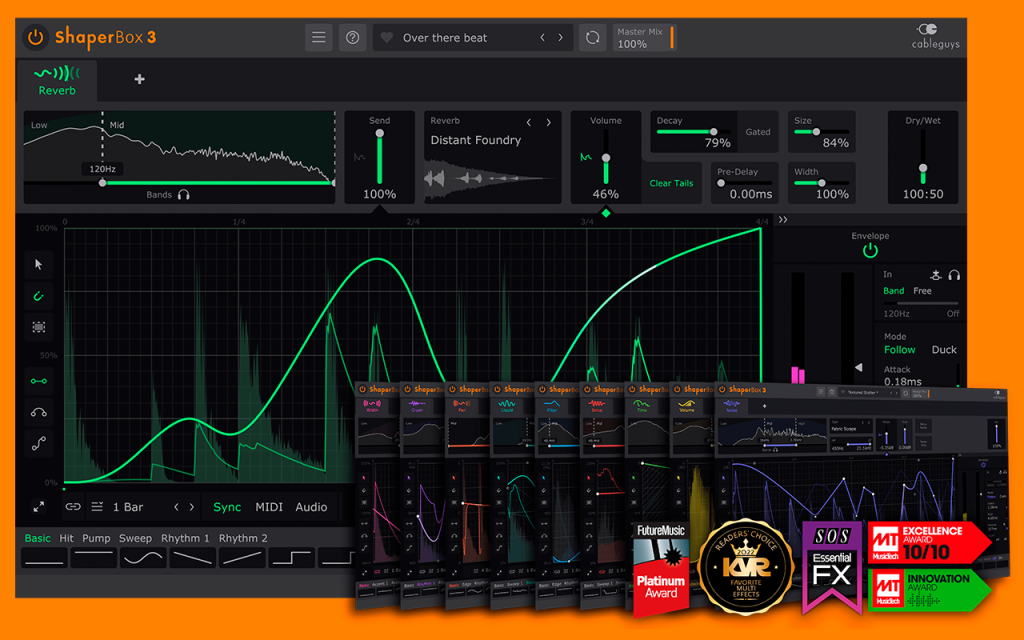This screenshot has height=640, width=1024.
Task: Switch to the Reverb shaper tab
Action: click(57, 81)
